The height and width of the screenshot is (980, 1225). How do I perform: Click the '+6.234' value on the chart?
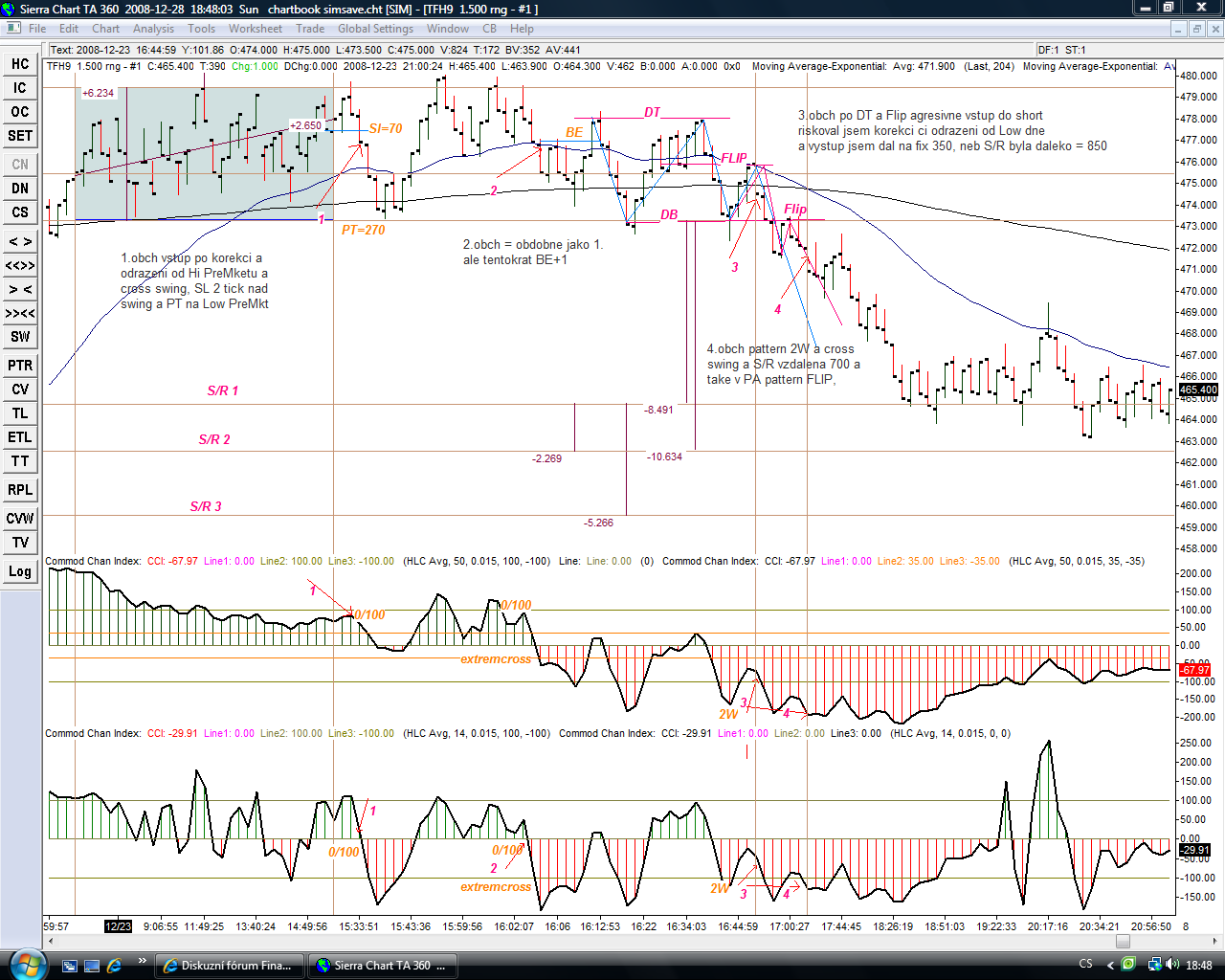tap(98, 93)
